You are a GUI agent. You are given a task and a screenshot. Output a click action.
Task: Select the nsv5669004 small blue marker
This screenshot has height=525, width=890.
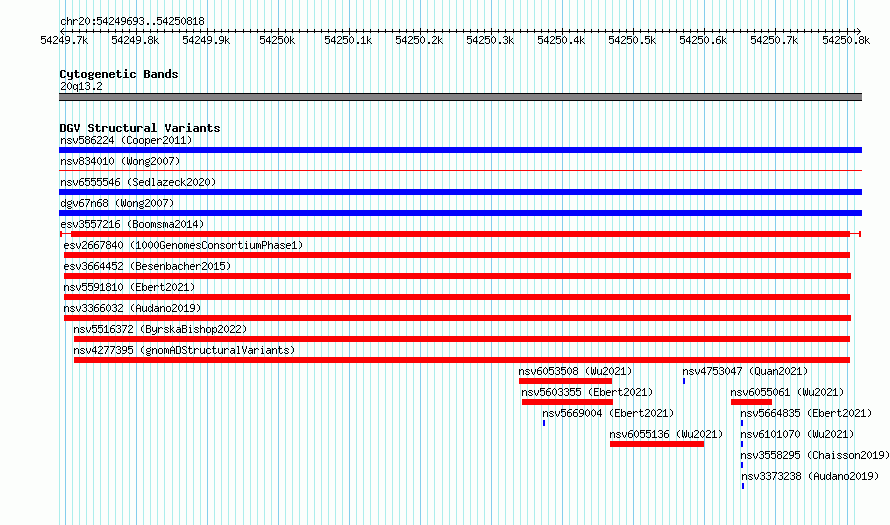click(544, 423)
